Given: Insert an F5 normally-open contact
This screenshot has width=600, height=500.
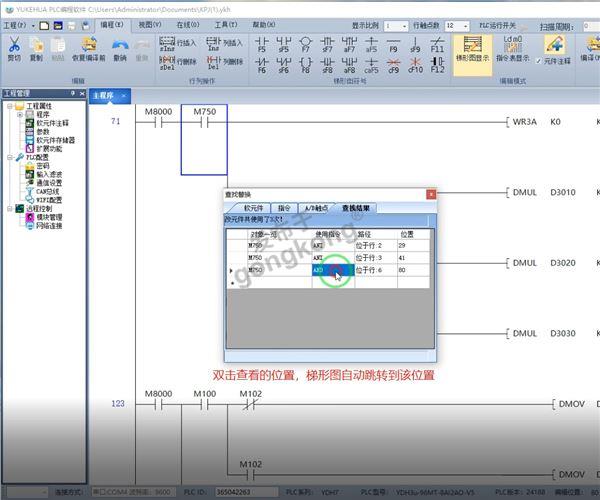Looking at the screenshot, I should pos(262,44).
